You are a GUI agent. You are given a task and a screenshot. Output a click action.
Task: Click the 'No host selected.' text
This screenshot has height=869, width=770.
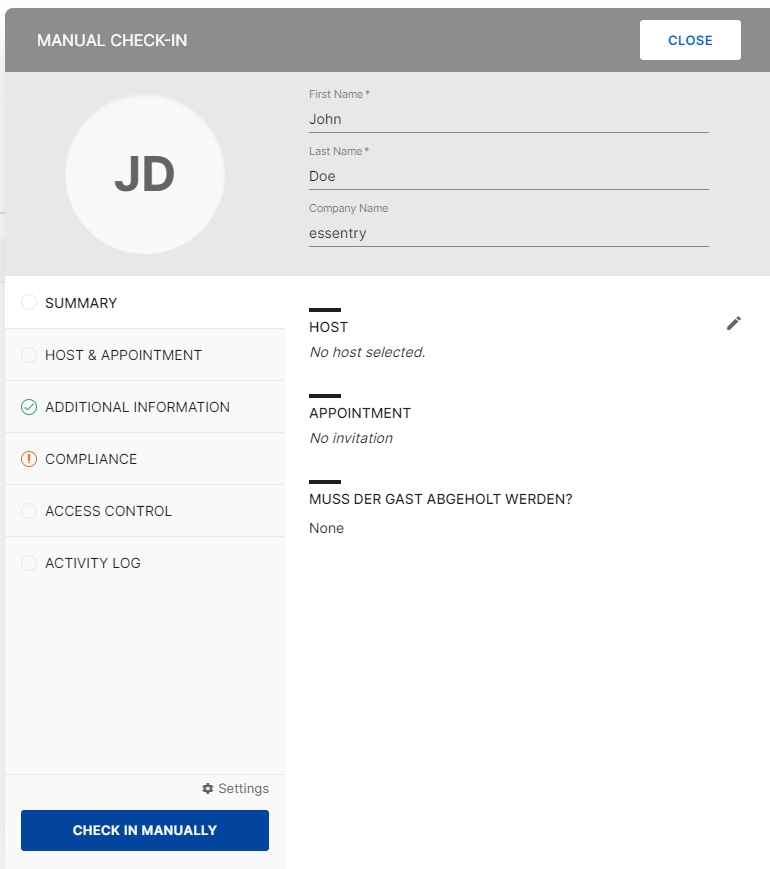[367, 352]
